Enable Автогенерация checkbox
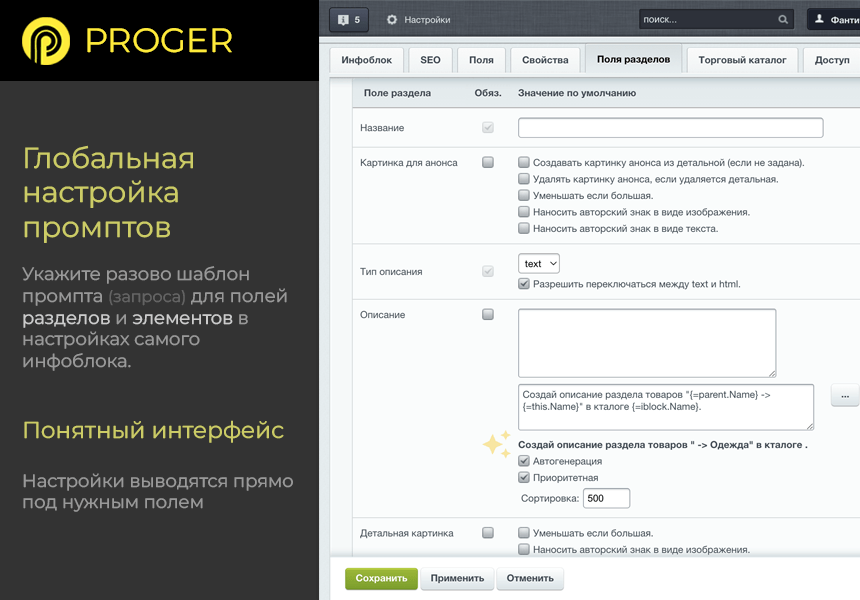The width and height of the screenshot is (860, 600). click(x=522, y=463)
